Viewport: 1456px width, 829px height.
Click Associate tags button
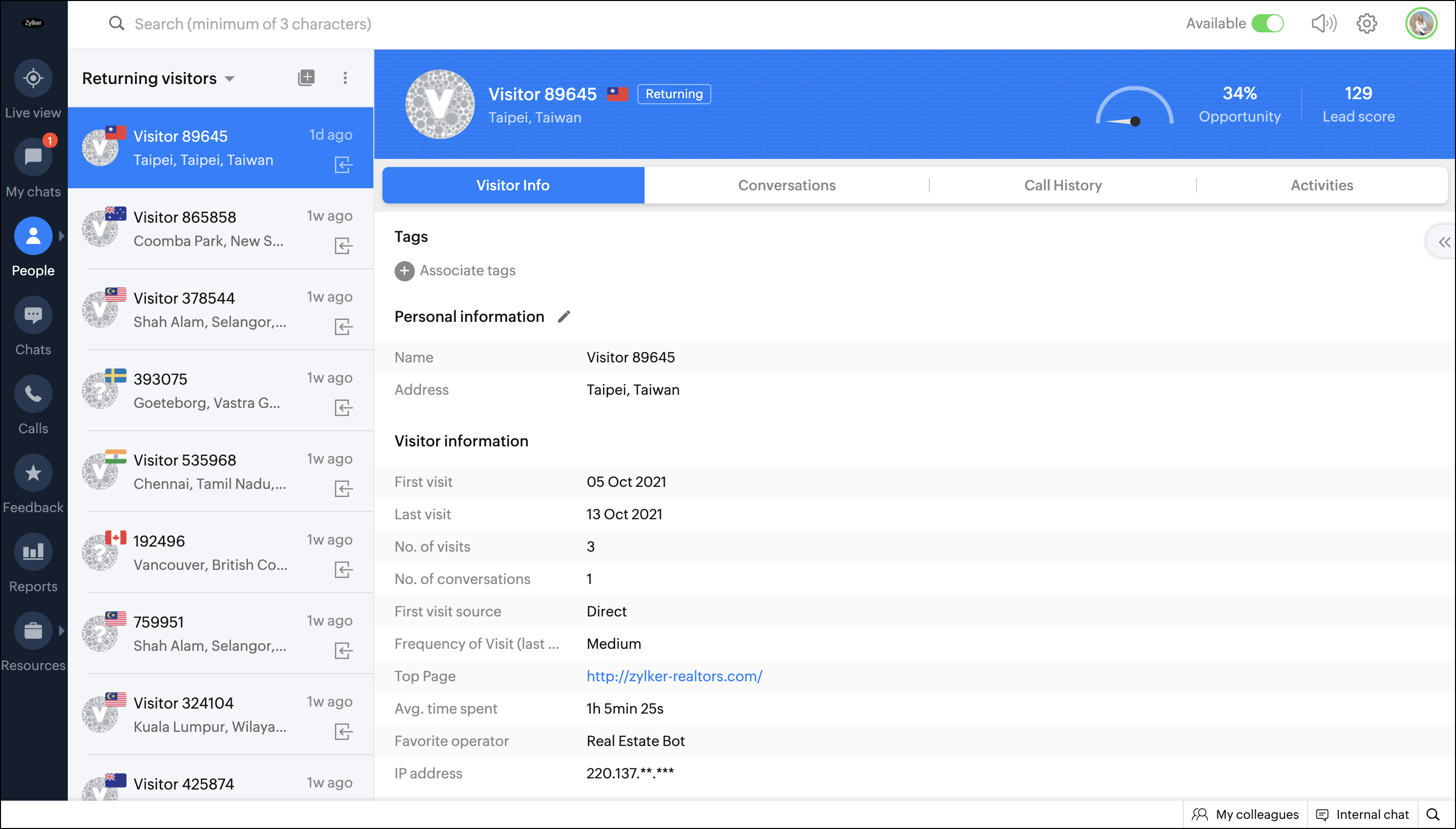click(455, 270)
